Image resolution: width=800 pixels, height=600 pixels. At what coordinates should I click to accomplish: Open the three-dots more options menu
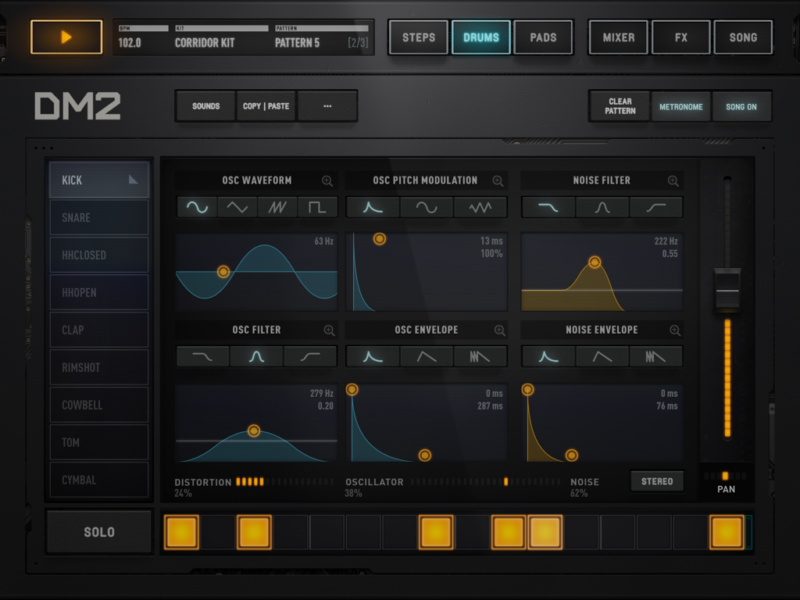[327, 106]
